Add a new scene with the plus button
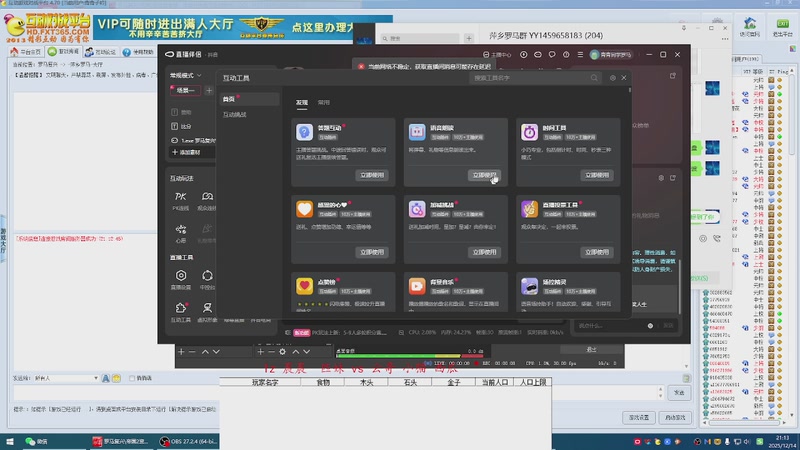The width and height of the screenshot is (800, 450). pos(209,91)
